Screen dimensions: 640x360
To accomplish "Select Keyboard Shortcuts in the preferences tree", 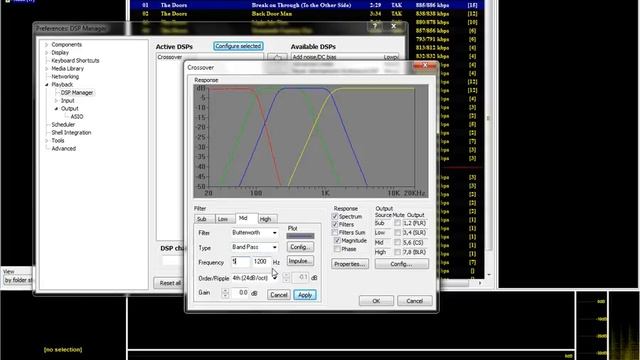I will (75, 60).
